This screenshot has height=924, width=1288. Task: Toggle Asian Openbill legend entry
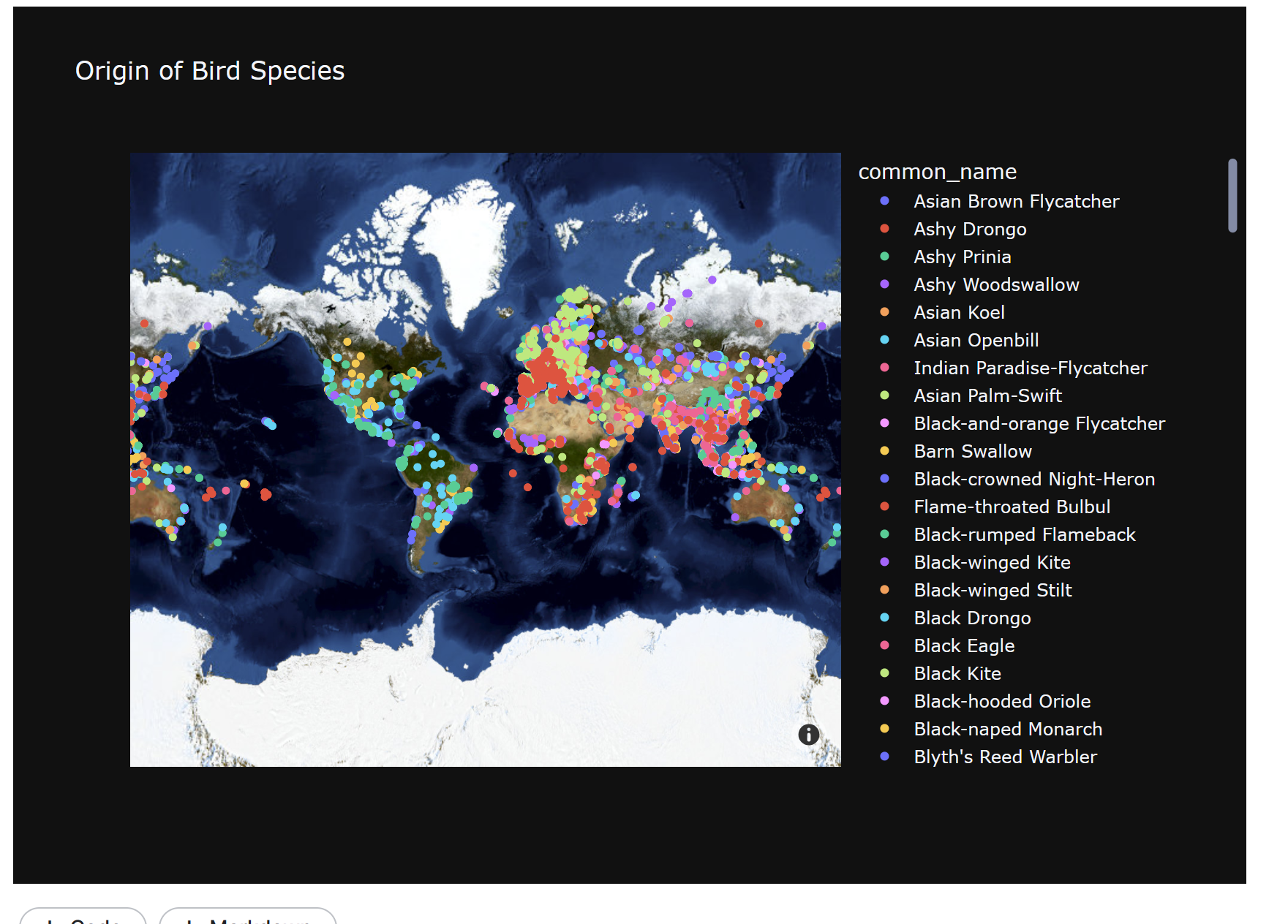[x=976, y=340]
